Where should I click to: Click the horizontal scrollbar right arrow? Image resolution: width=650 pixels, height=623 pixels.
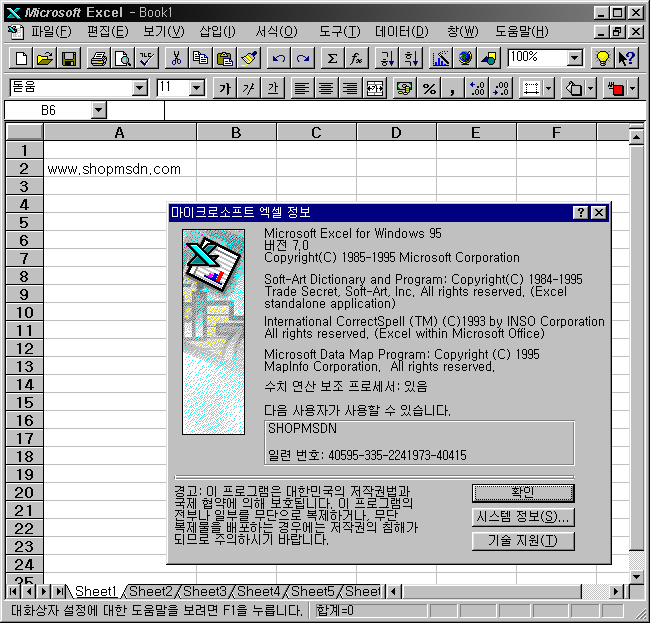click(616, 591)
